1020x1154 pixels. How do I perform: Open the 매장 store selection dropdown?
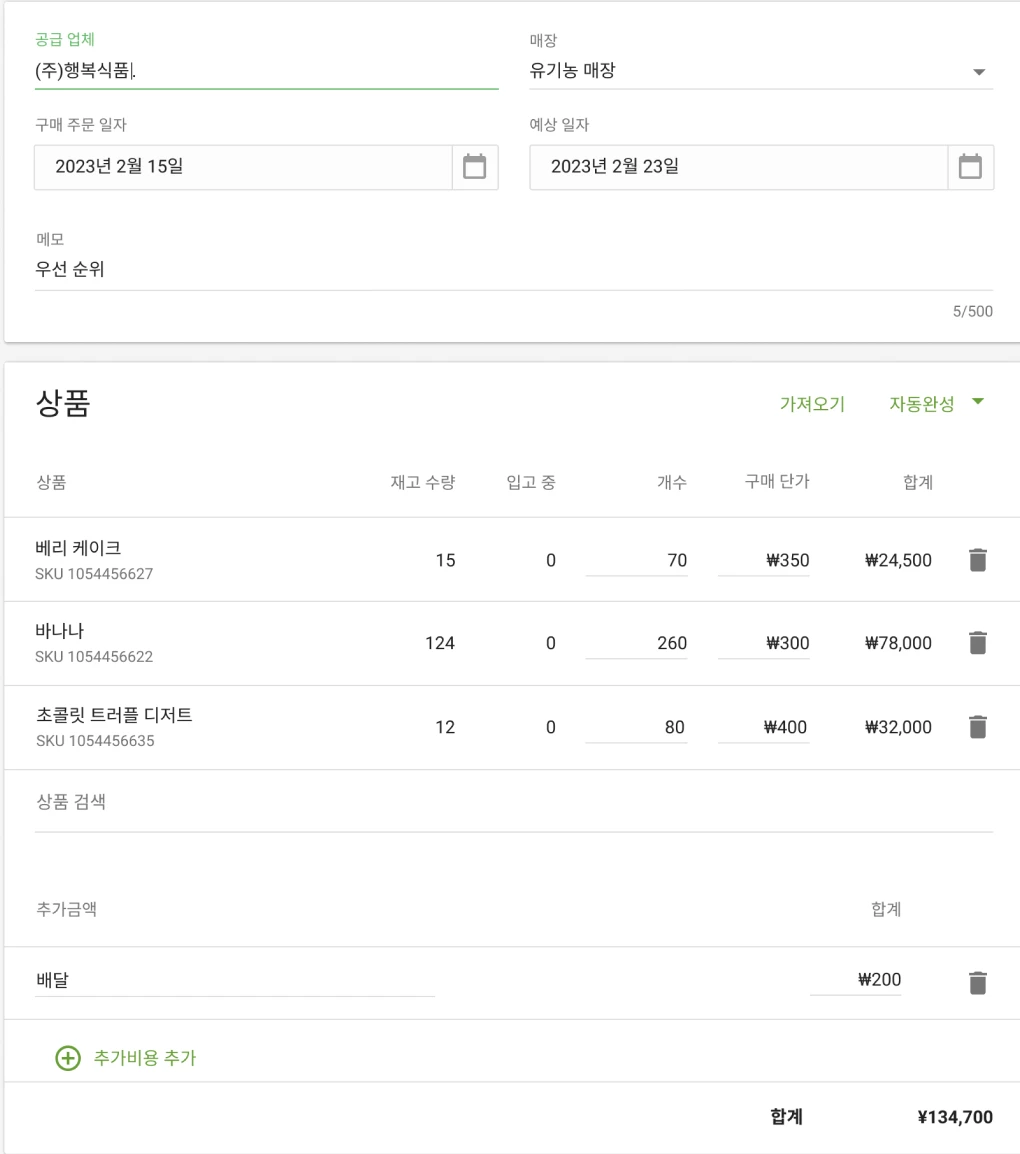point(760,70)
